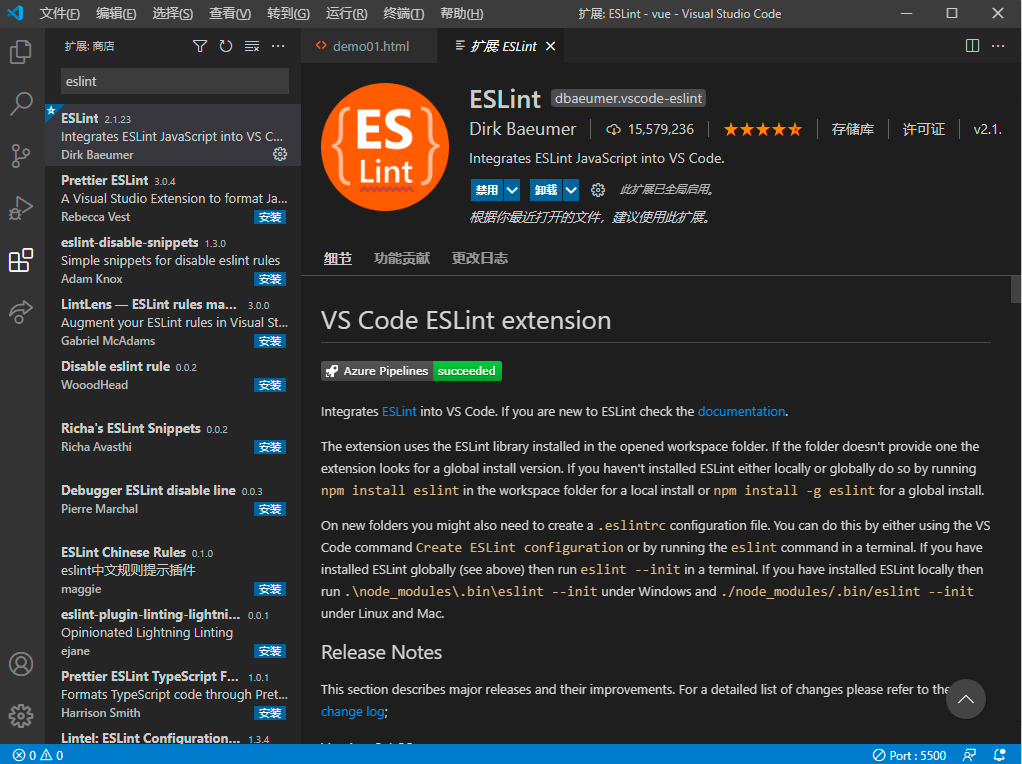Close the 扩展 ESLint tab
Image resolution: width=1022 pixels, height=764 pixels.
[551, 46]
